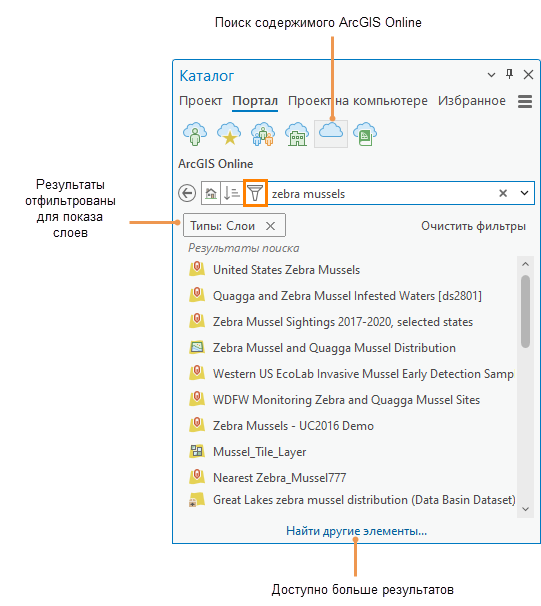The image size is (541, 606).
Task: Switch to the Проект tab
Action: pos(201,101)
